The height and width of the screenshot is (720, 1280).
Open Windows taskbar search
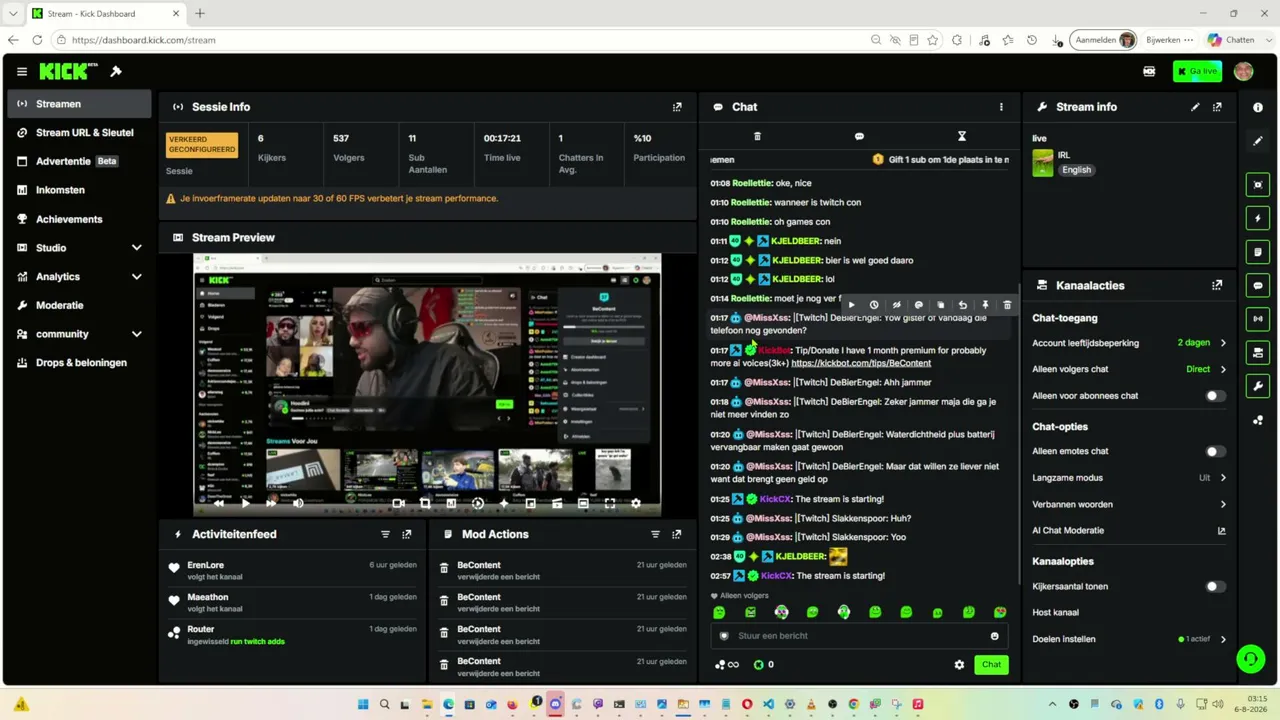[x=384, y=705]
